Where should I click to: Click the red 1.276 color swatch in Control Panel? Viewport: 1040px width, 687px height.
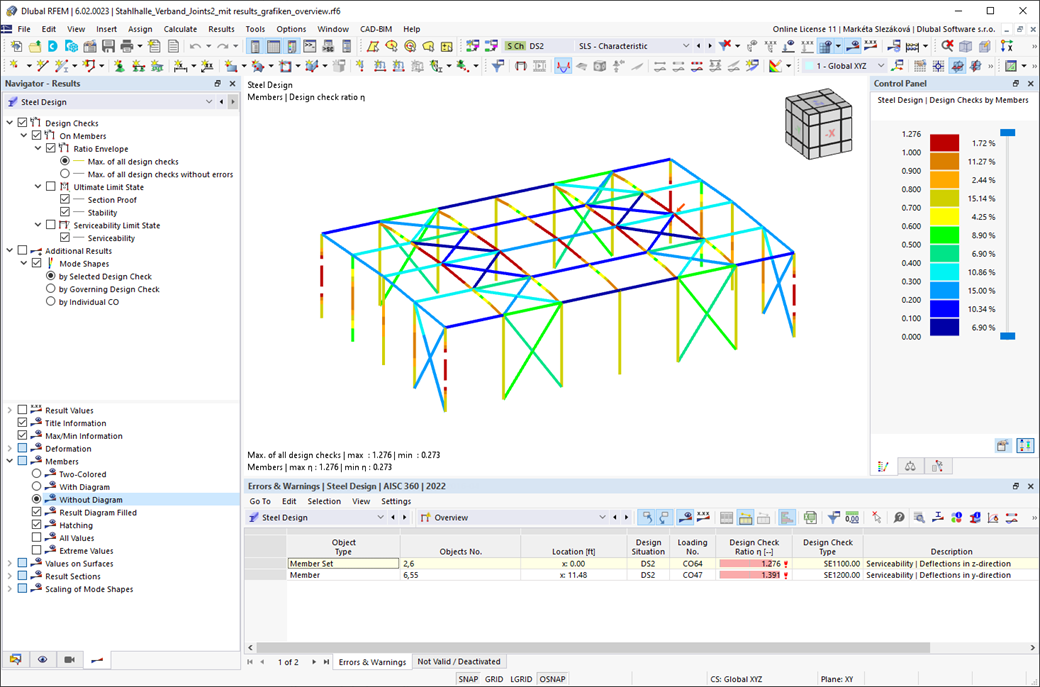point(944,142)
